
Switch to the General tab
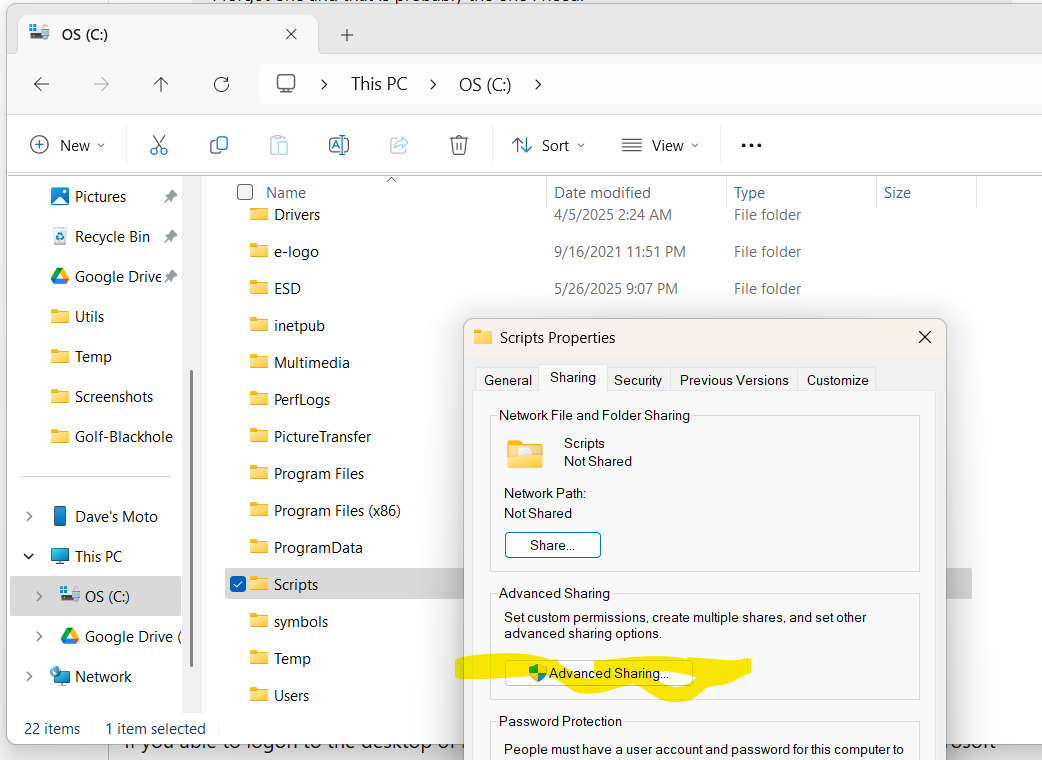point(508,380)
